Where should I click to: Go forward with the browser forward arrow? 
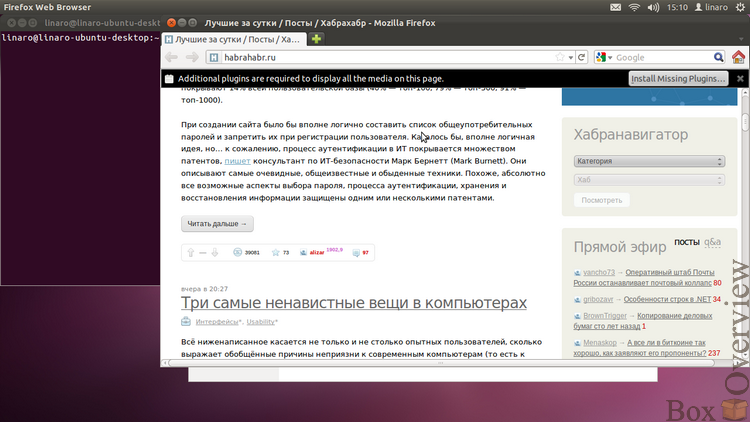tap(192, 57)
